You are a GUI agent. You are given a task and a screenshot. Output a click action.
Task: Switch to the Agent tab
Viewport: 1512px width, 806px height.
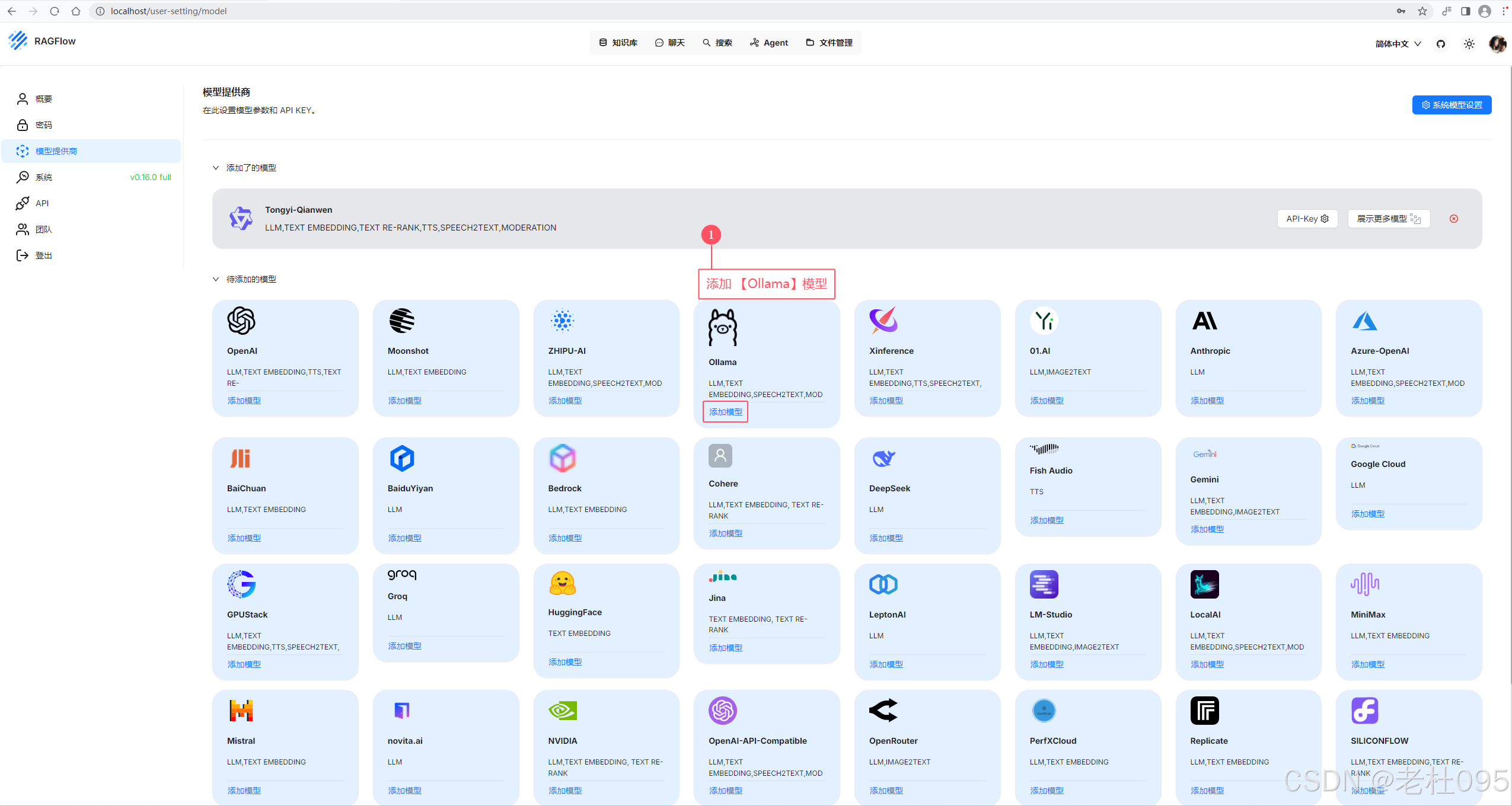tap(769, 43)
